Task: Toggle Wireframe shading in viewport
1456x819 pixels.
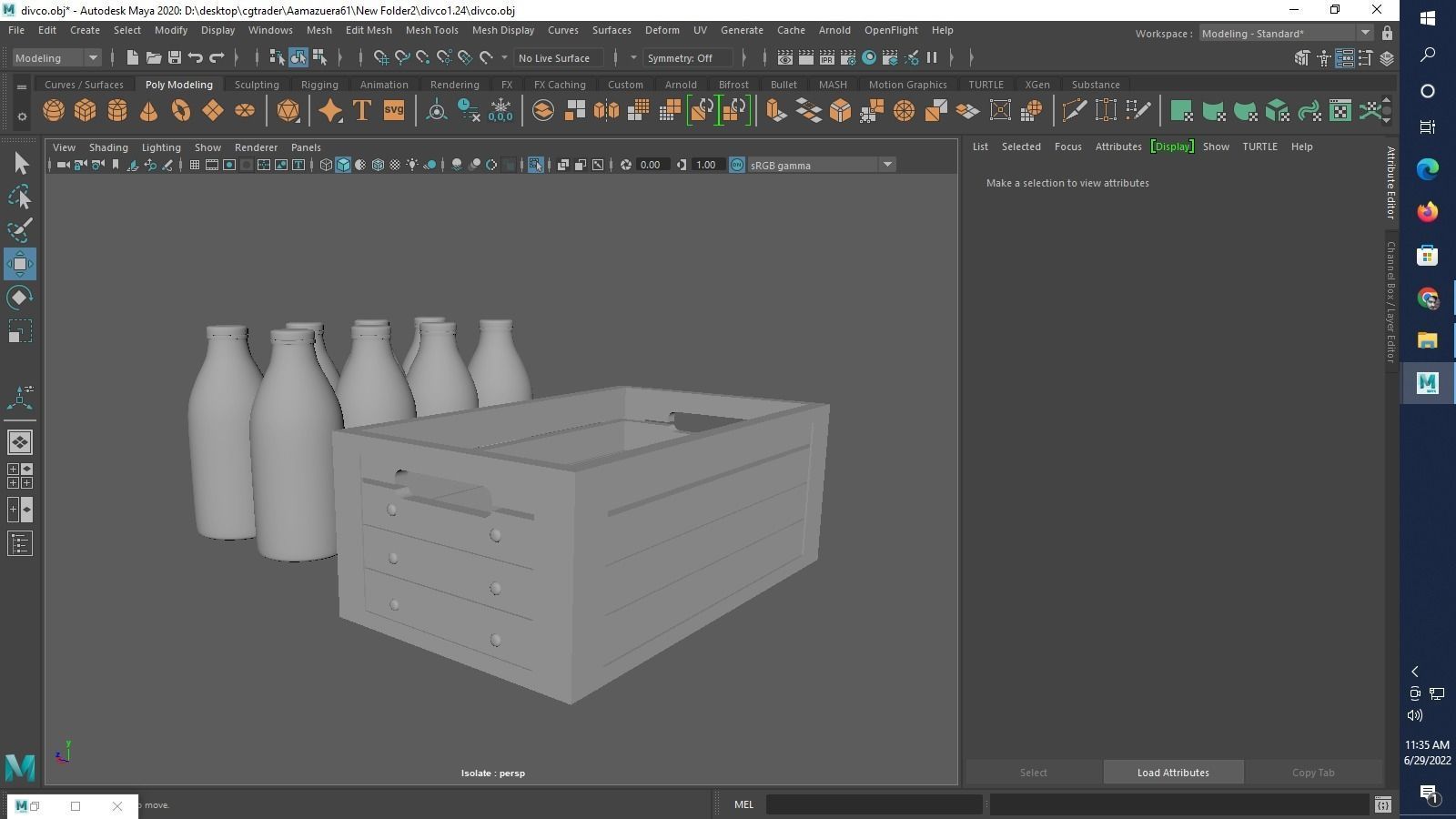Action: (x=326, y=165)
